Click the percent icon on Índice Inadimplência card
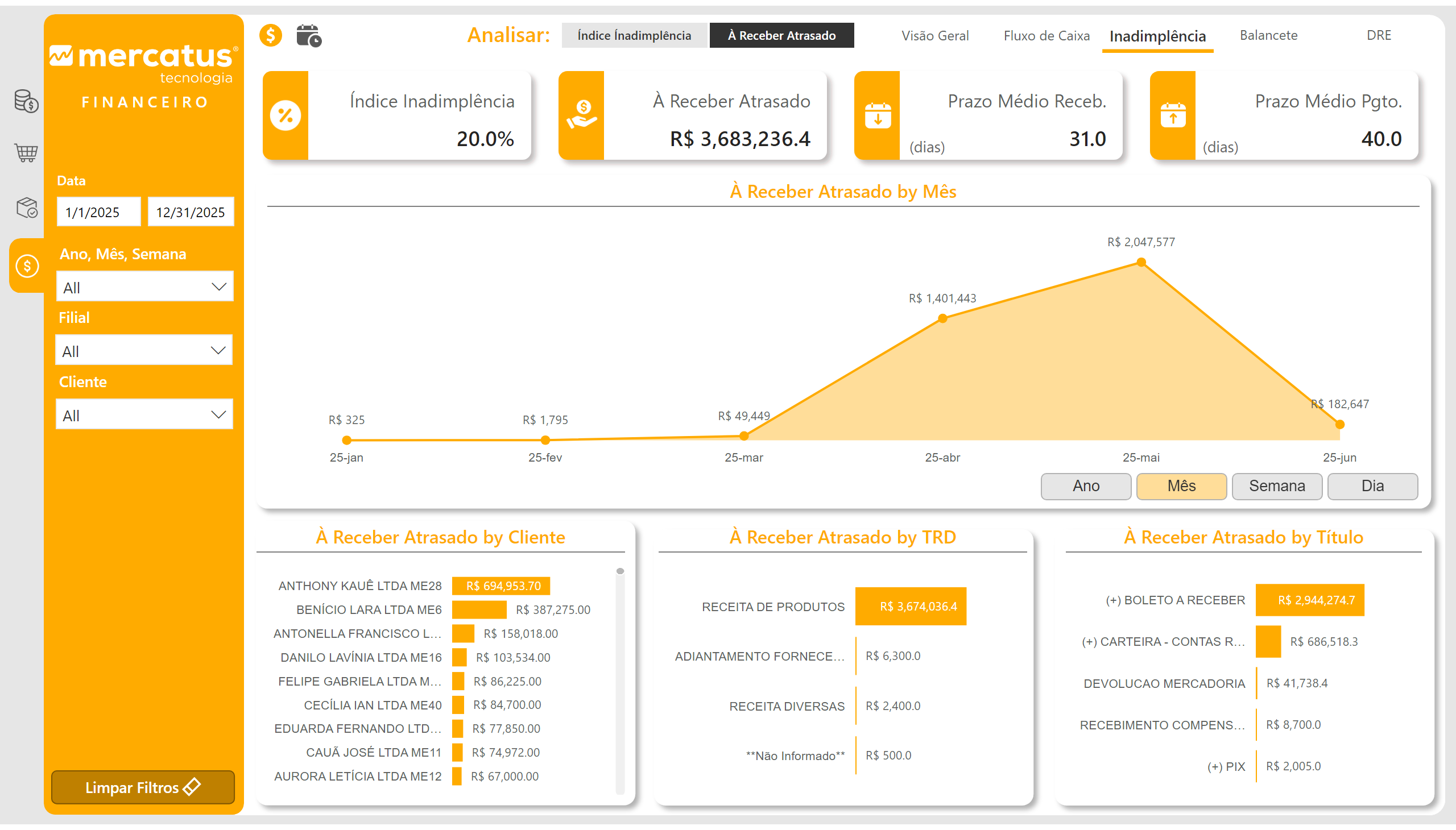Screen dimensions: 1456x830 (x=285, y=116)
